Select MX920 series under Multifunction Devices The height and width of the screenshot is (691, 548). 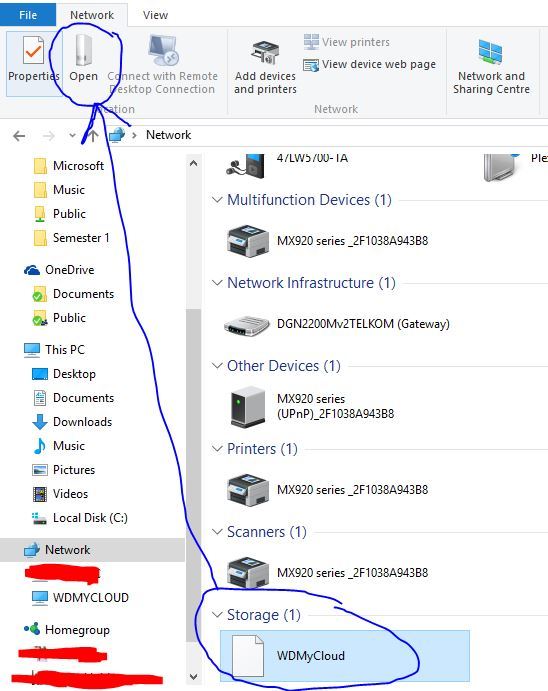[327, 241]
